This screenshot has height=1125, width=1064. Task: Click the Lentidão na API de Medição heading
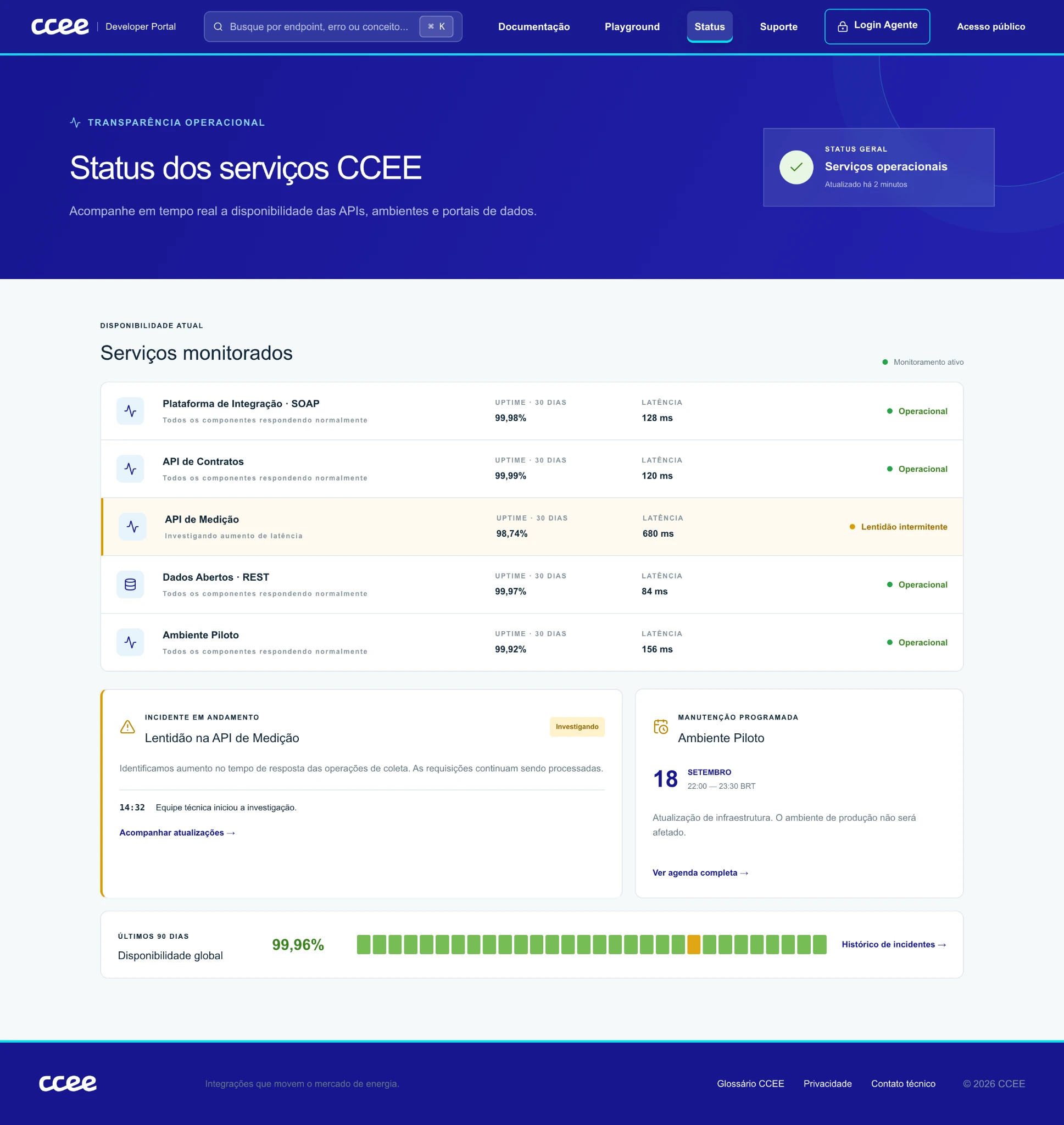pyautogui.click(x=222, y=738)
